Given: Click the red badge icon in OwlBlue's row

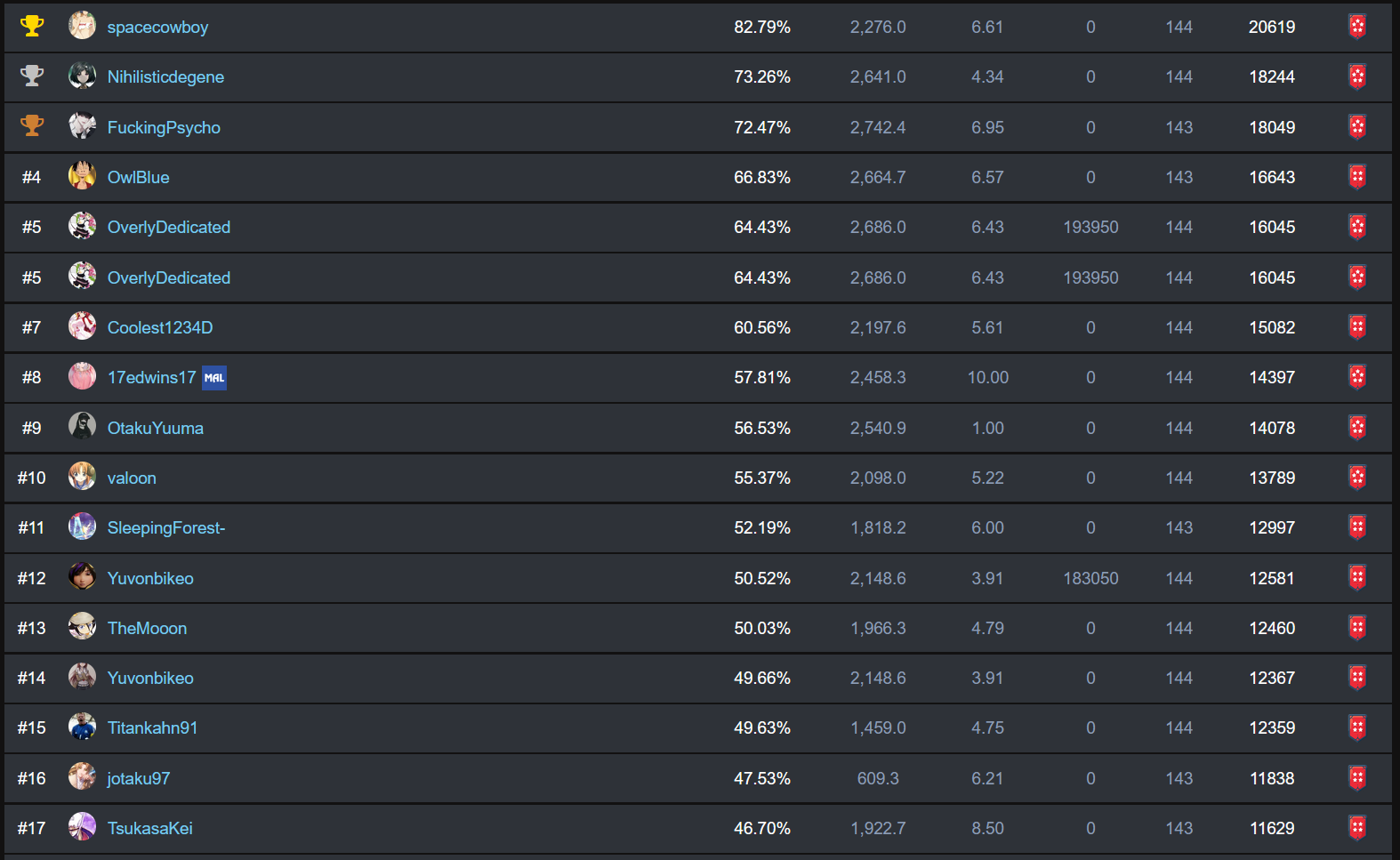Looking at the screenshot, I should [1357, 177].
